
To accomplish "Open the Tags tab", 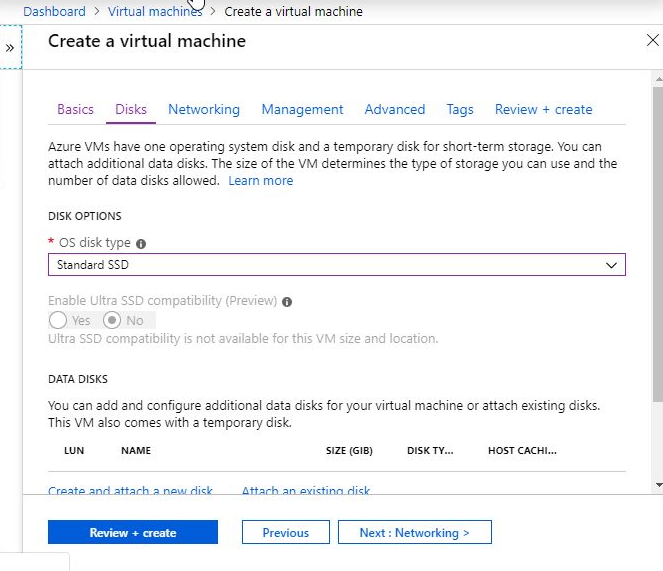I will [x=460, y=110].
